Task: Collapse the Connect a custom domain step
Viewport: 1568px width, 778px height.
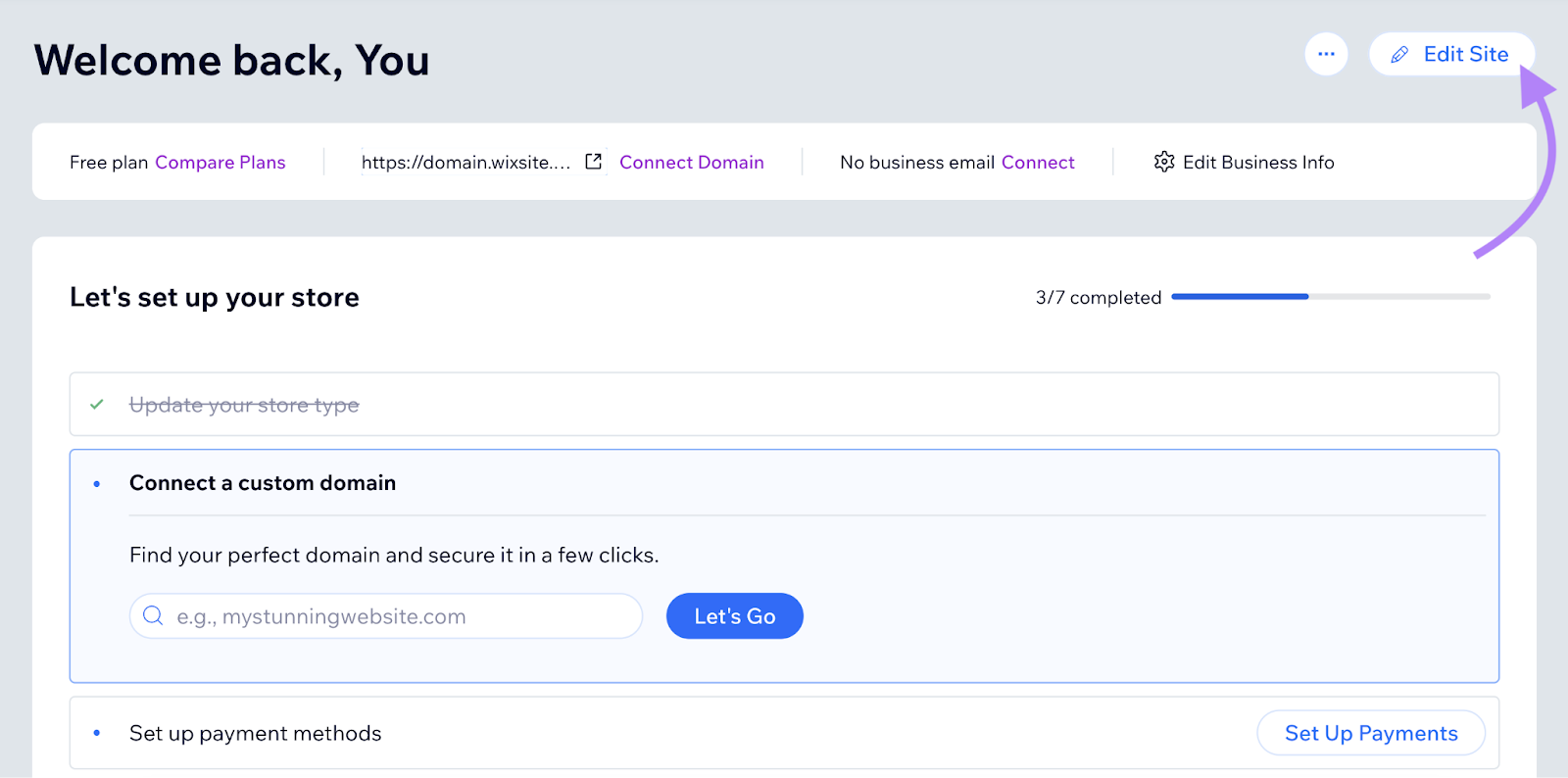Action: coord(263,483)
